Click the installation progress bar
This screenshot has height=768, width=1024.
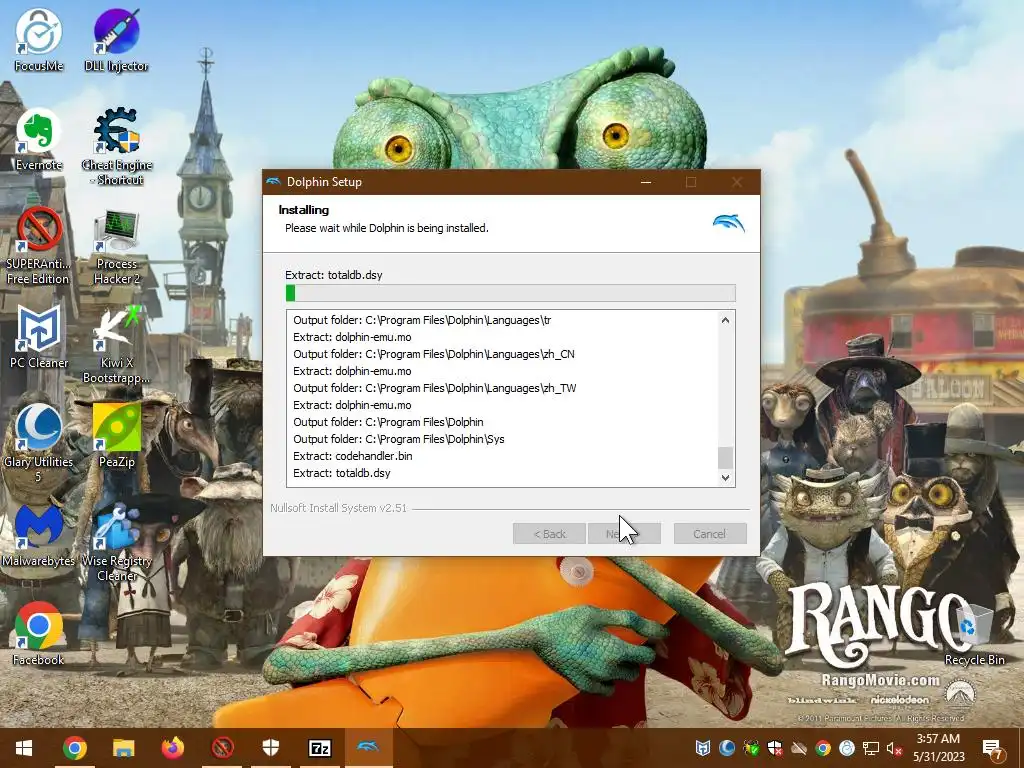(x=511, y=293)
